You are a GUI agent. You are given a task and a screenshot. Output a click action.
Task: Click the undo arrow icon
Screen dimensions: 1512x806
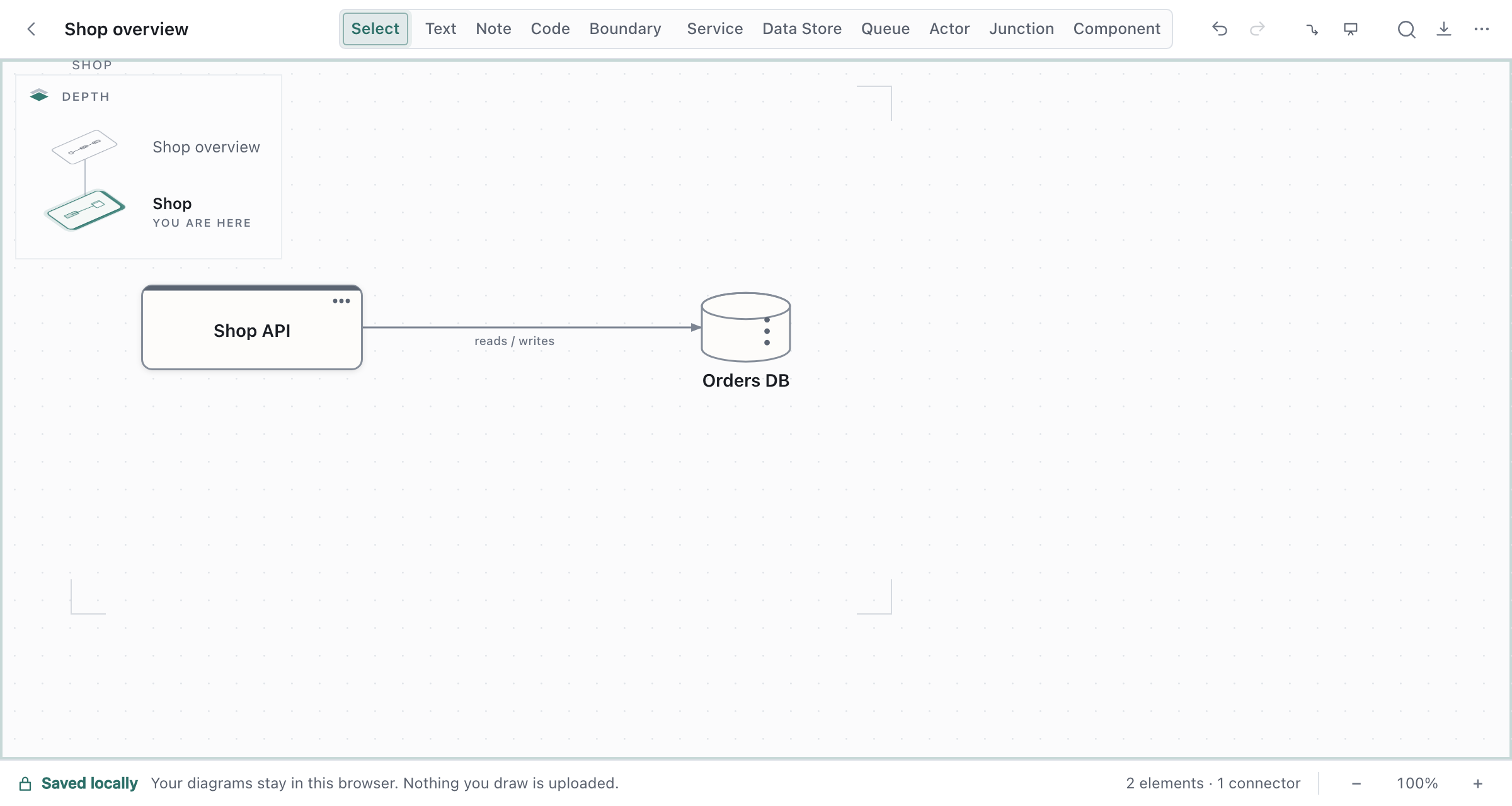1220,29
